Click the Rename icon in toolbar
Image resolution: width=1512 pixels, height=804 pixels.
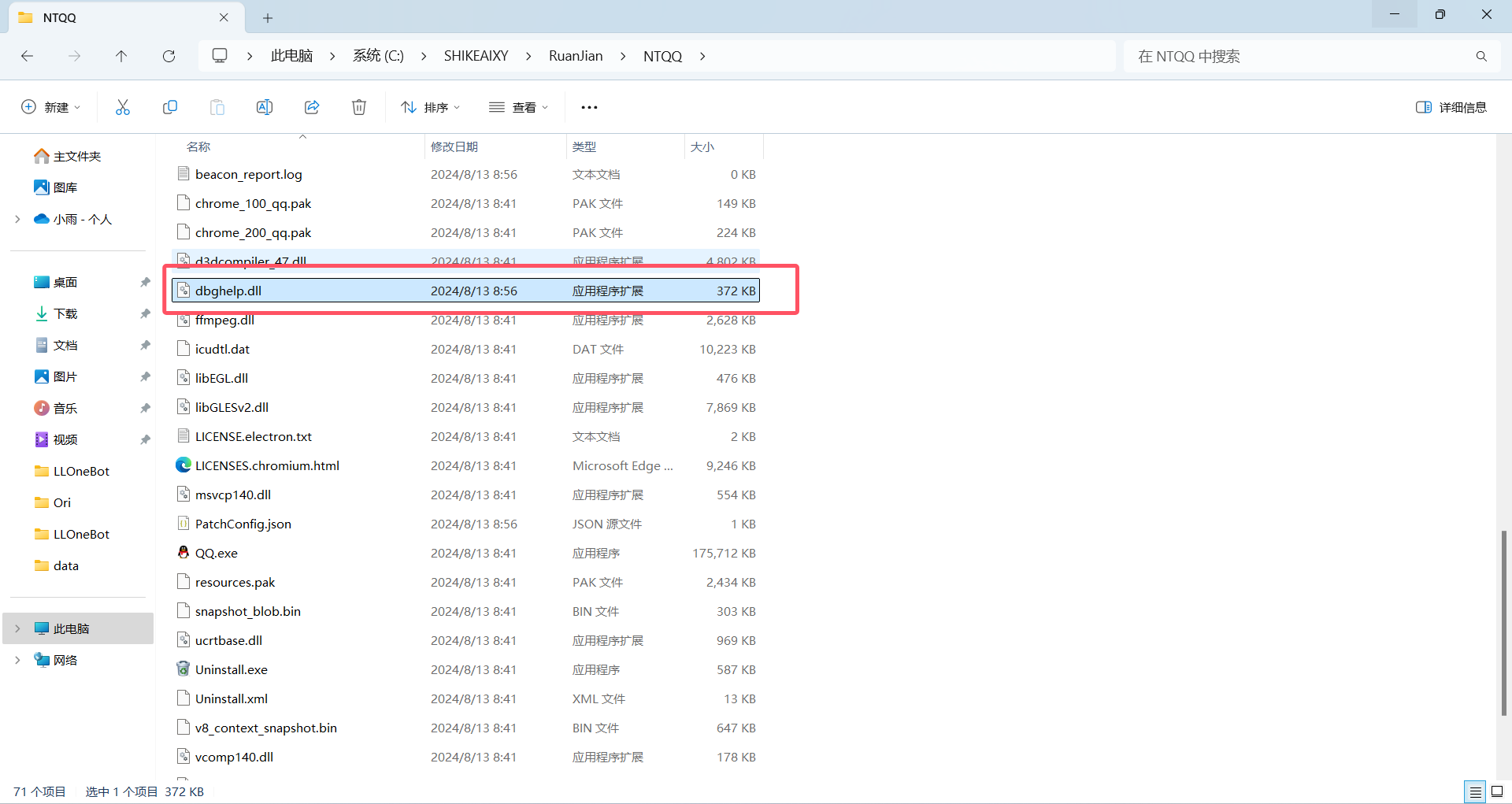pyautogui.click(x=265, y=107)
